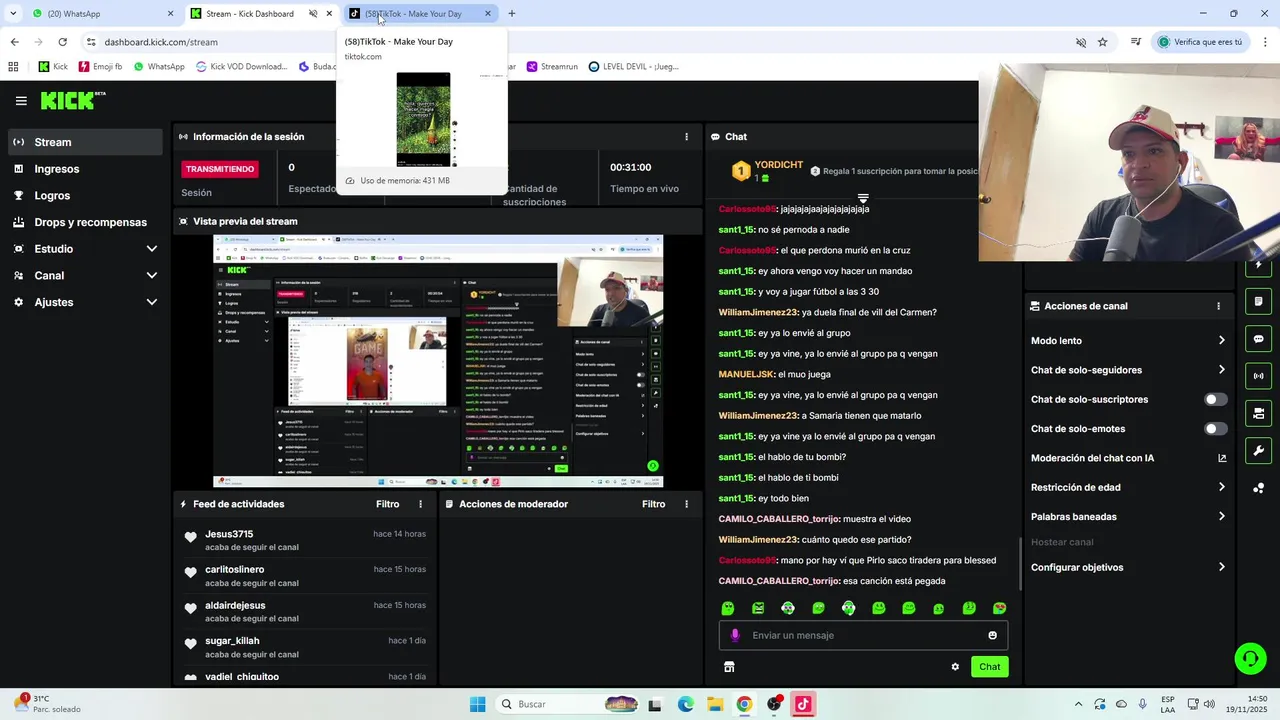Open Chat de solo-seguidores settings
Image resolution: width=1280 pixels, height=720 pixels.
click(x=1128, y=370)
